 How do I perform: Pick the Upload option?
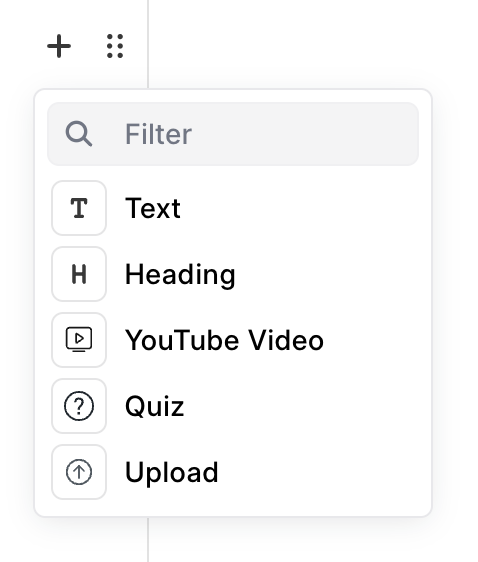pyautogui.click(x=233, y=472)
